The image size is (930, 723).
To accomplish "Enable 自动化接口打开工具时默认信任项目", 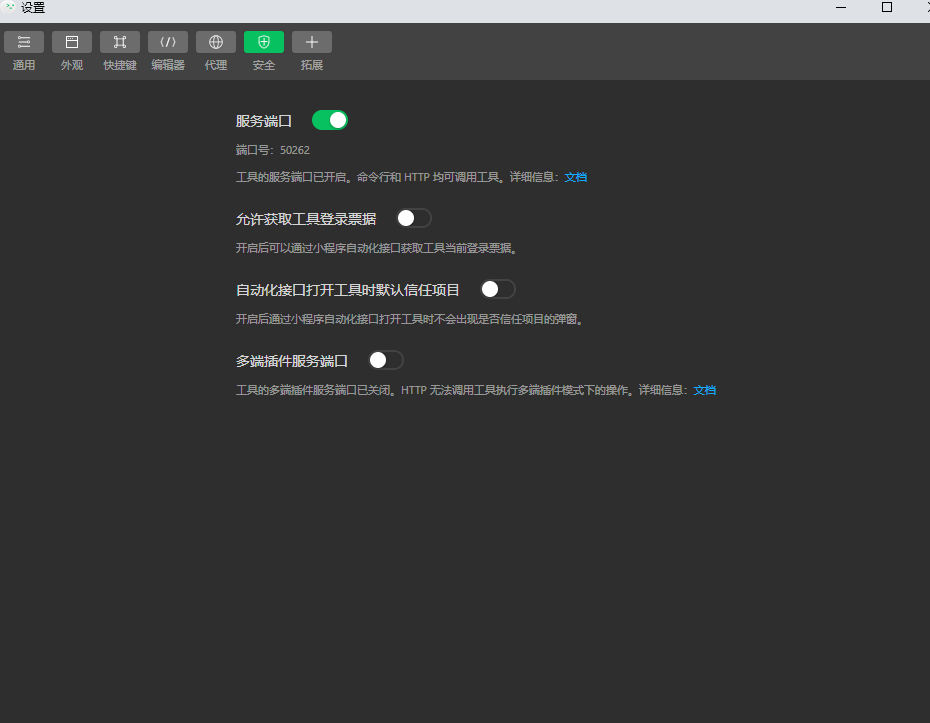I will click(x=497, y=288).
